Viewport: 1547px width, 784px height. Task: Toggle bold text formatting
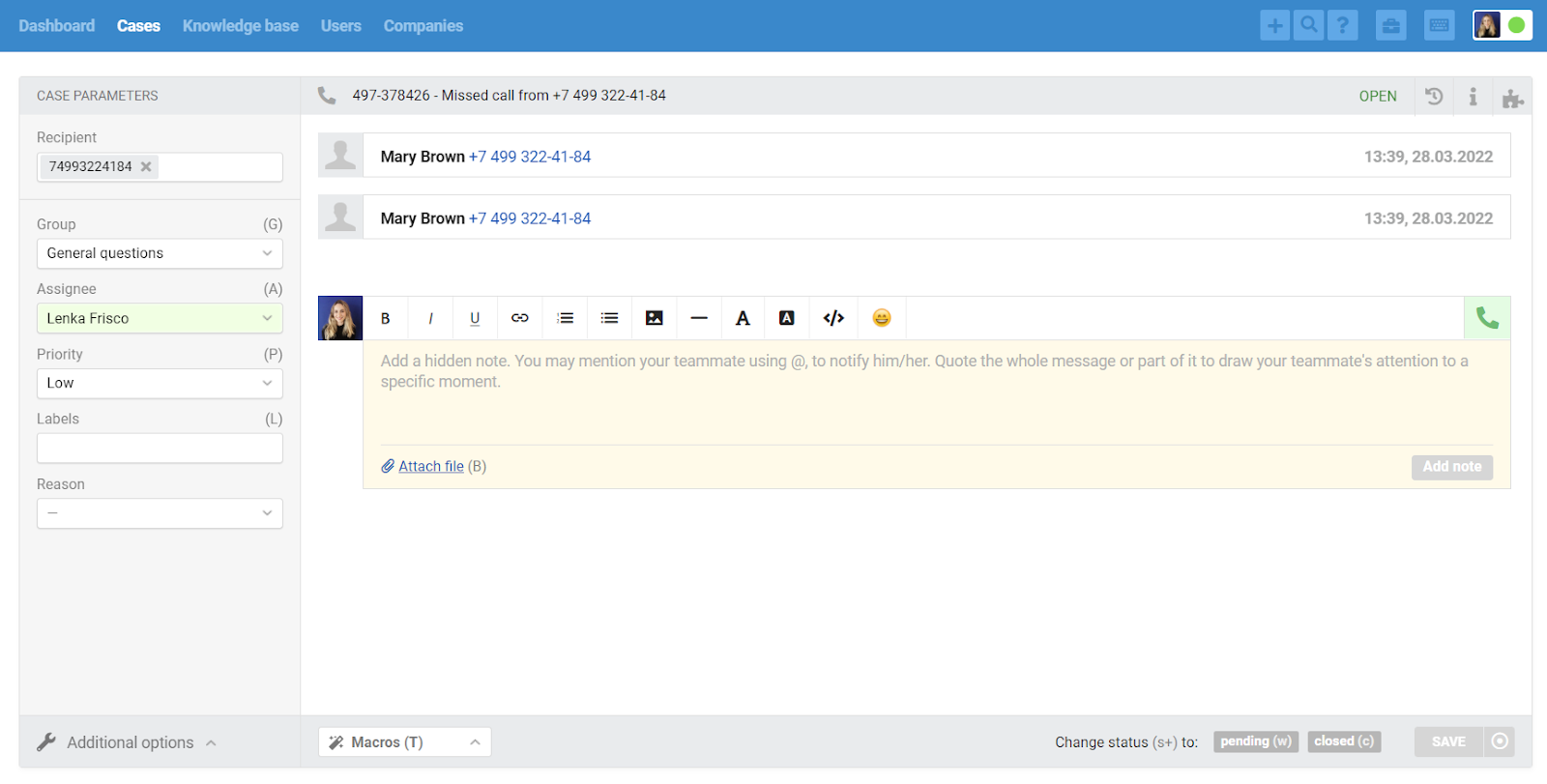(x=386, y=318)
